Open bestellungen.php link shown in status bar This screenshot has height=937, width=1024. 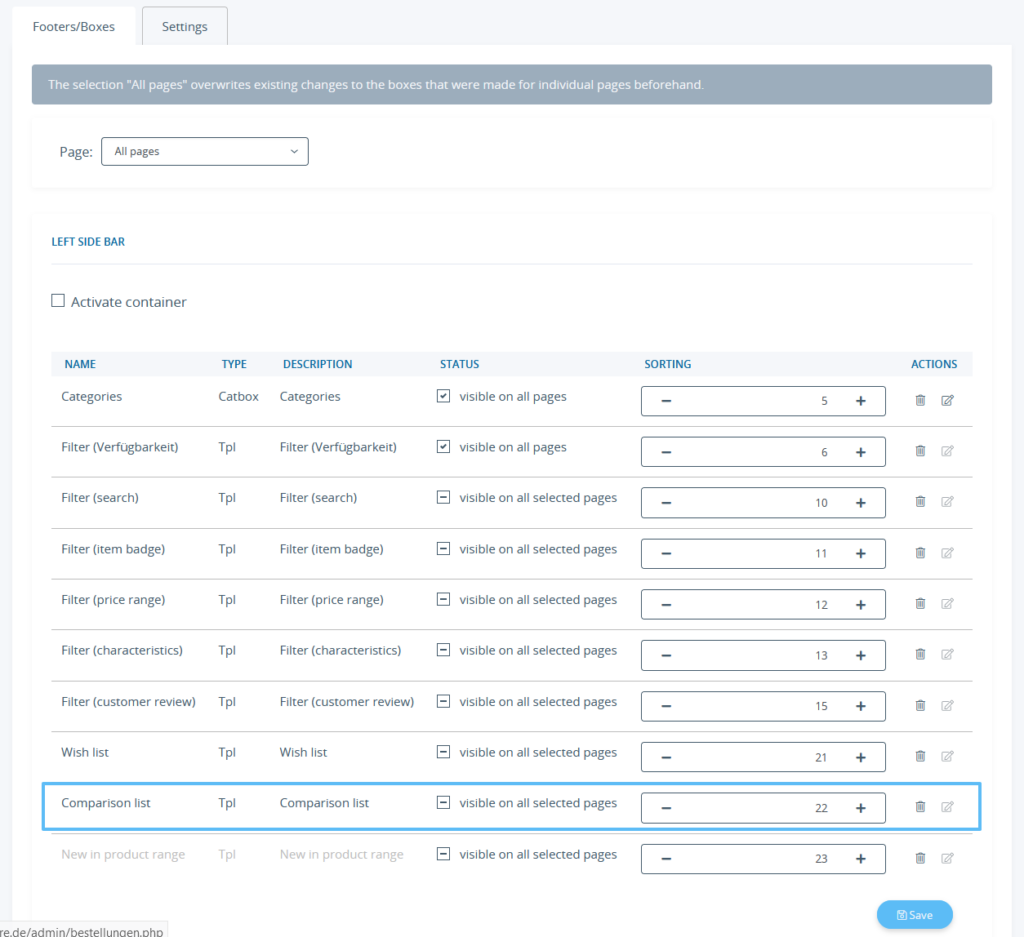click(x=80, y=930)
